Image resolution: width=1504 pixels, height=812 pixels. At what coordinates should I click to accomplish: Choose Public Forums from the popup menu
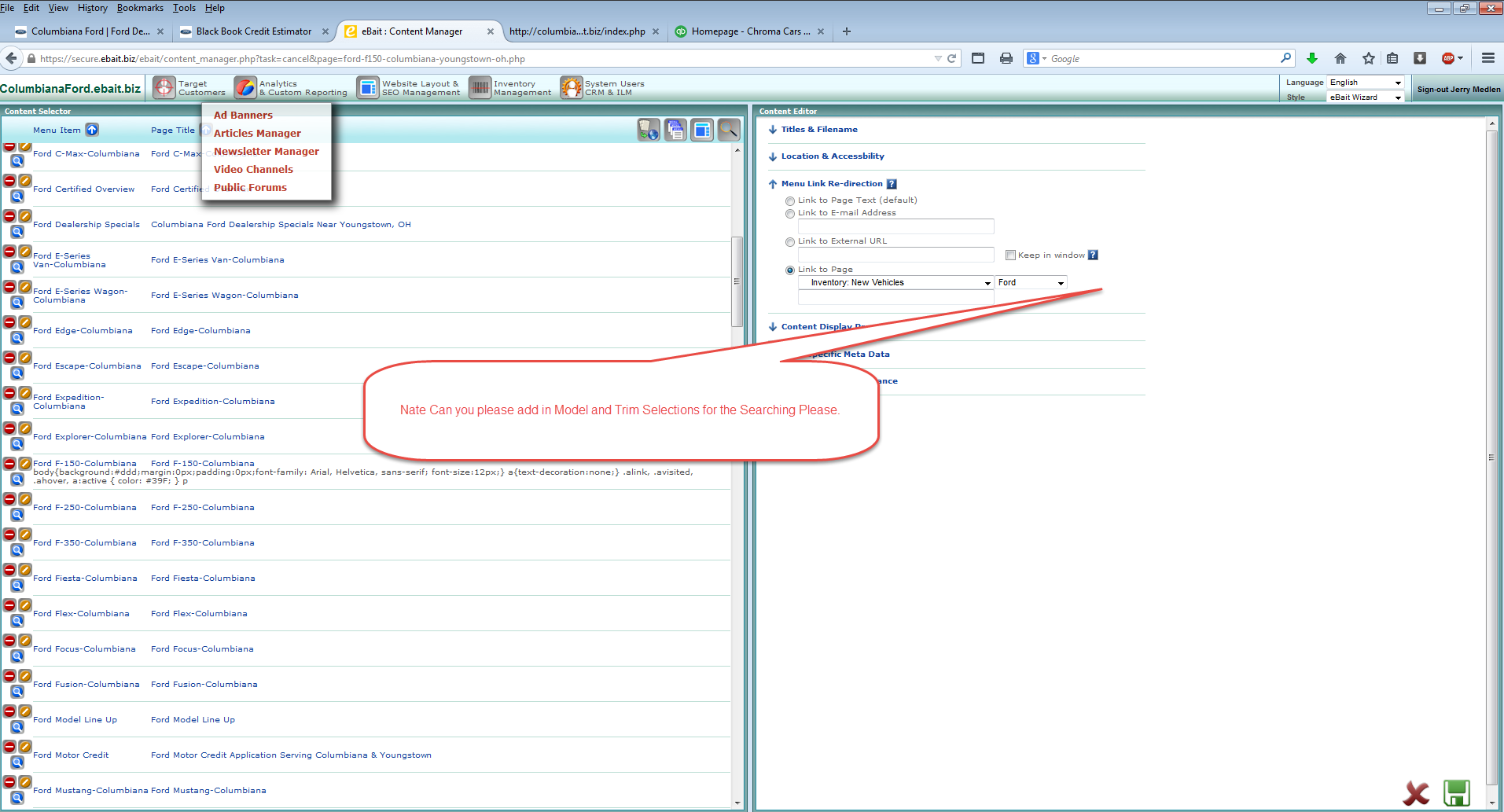point(250,187)
